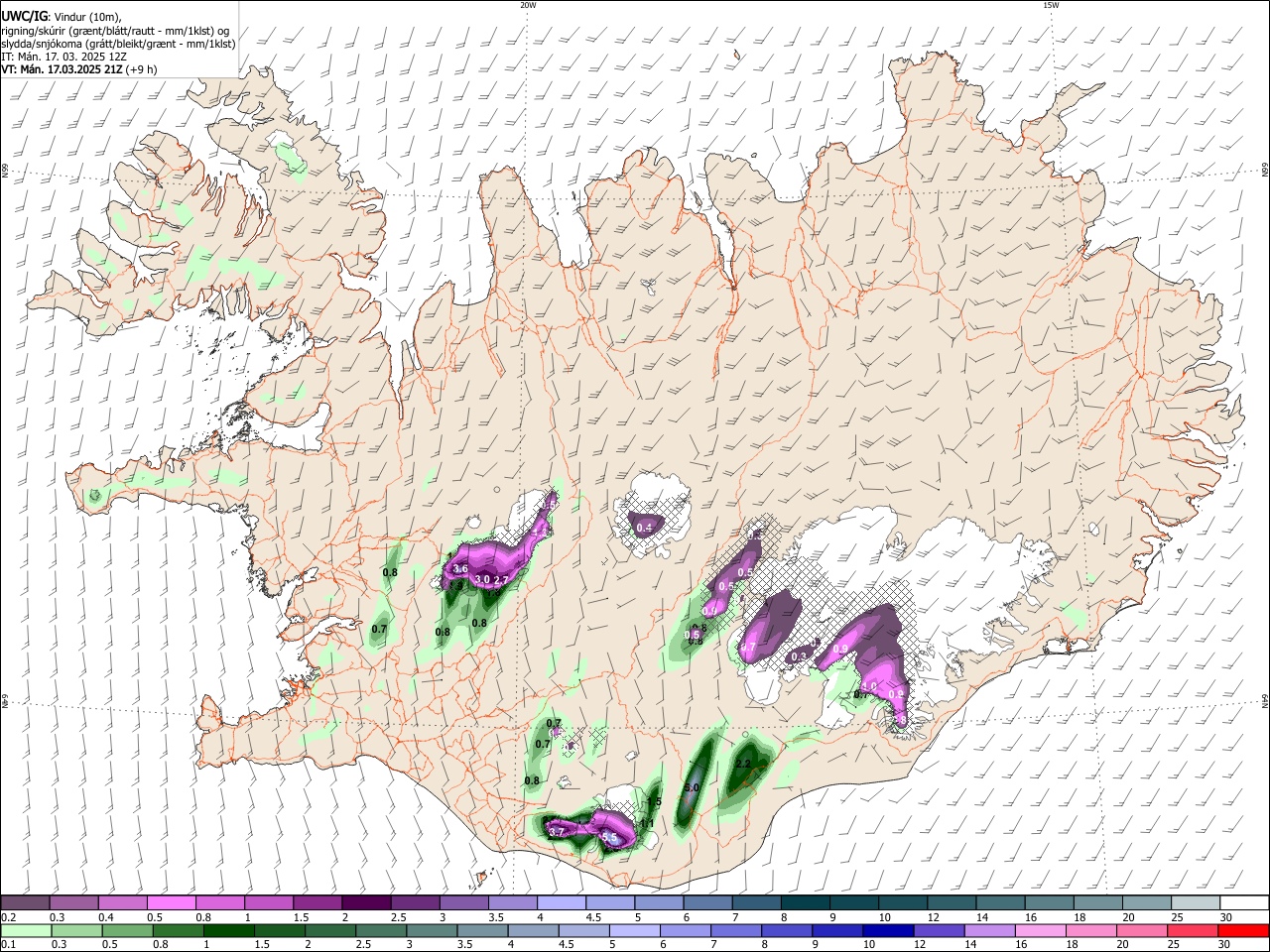The width and height of the screenshot is (1270, 952).
Task: Click the grey-green rain swatch labeled 3
Action: tap(432, 930)
